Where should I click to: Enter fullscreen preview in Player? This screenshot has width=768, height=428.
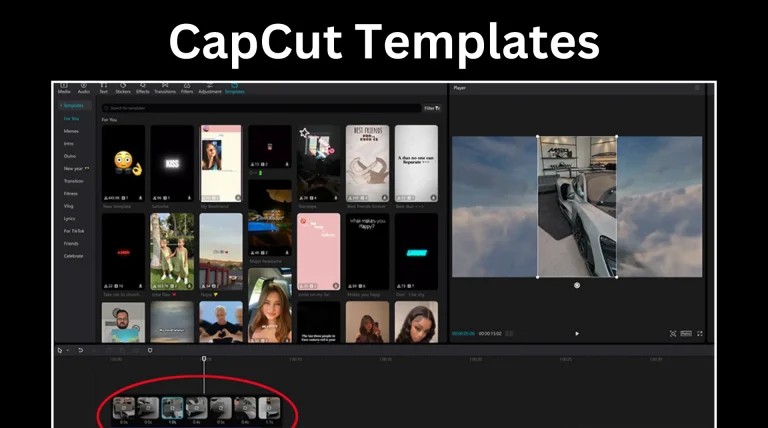(699, 333)
